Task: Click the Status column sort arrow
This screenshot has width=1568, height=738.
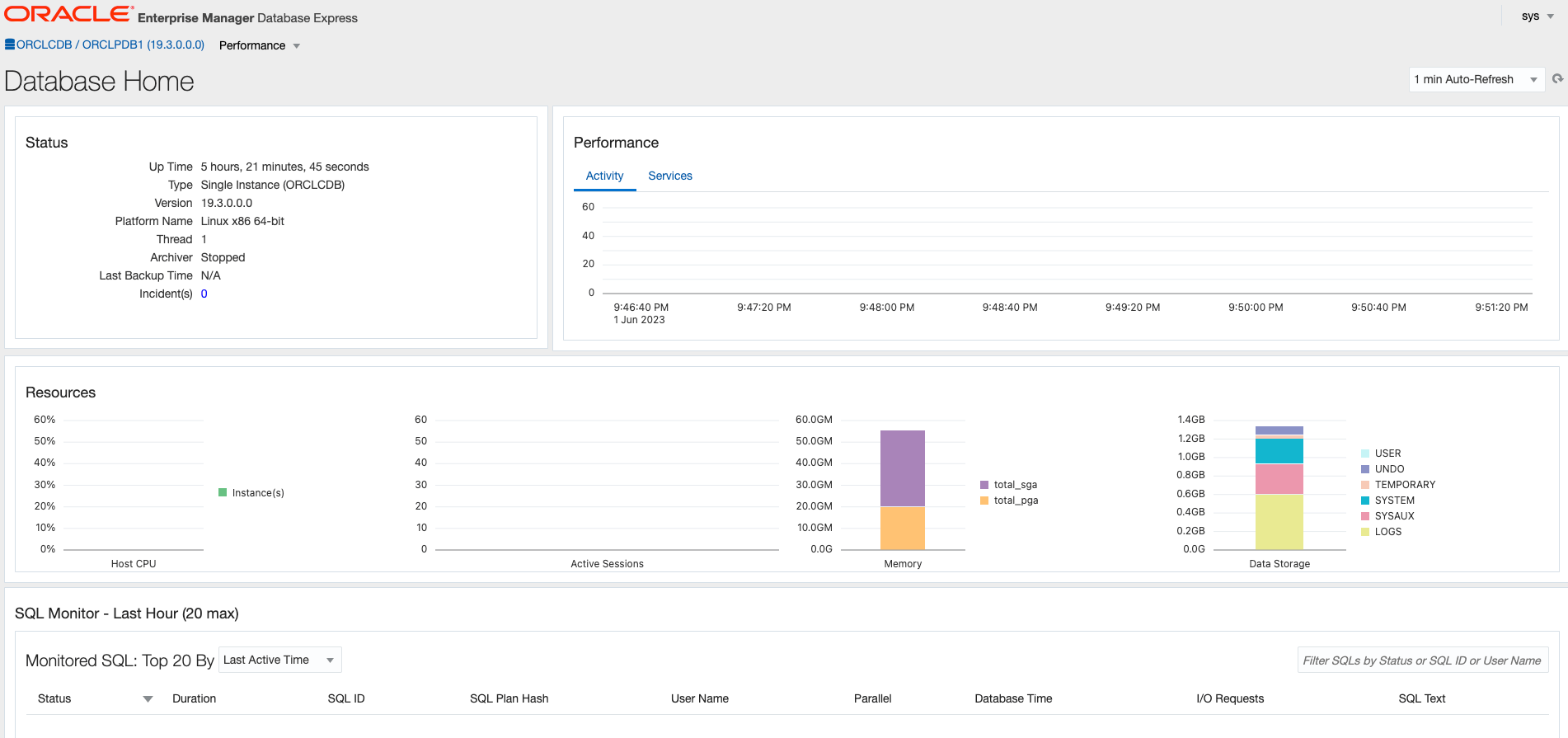Action: (148, 699)
